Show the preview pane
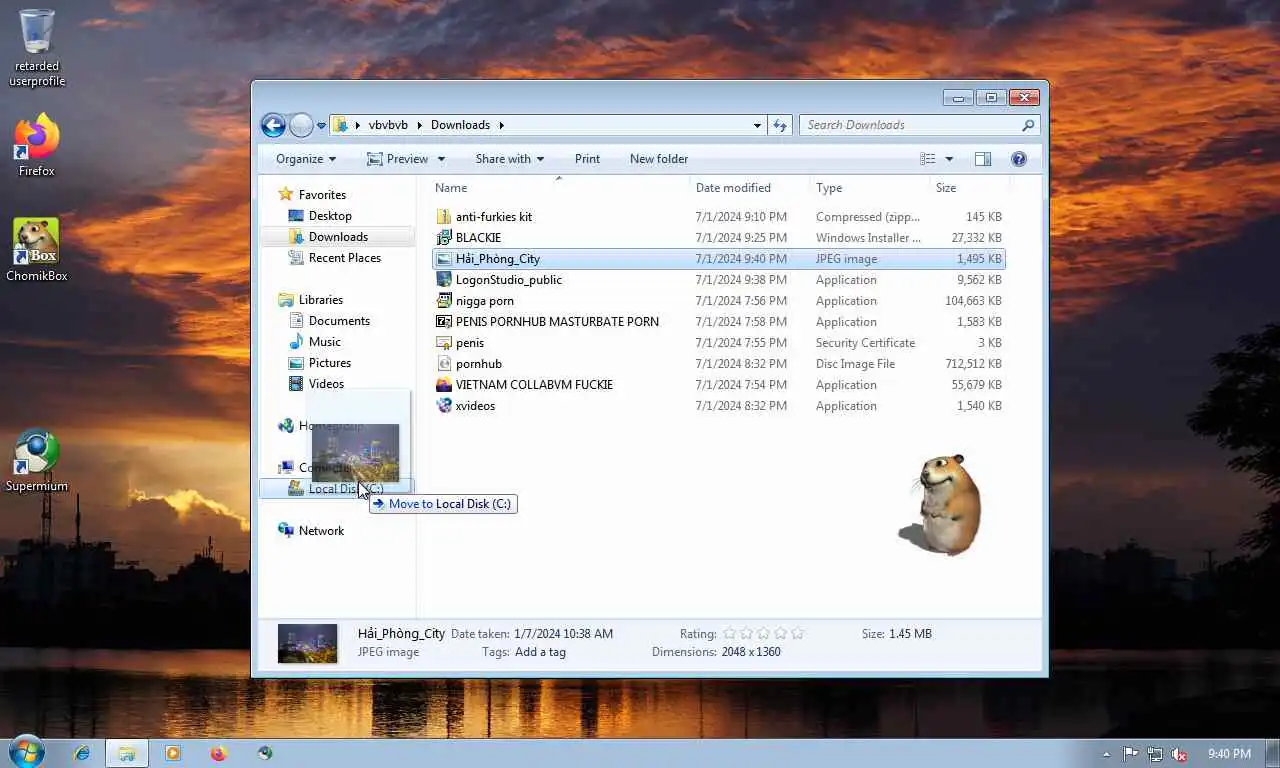 (x=983, y=159)
